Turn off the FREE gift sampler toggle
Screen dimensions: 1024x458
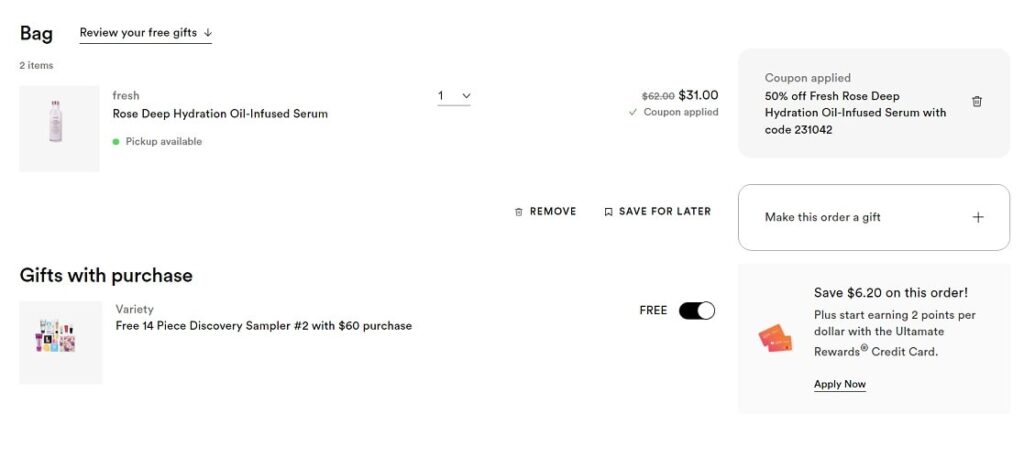(x=697, y=311)
